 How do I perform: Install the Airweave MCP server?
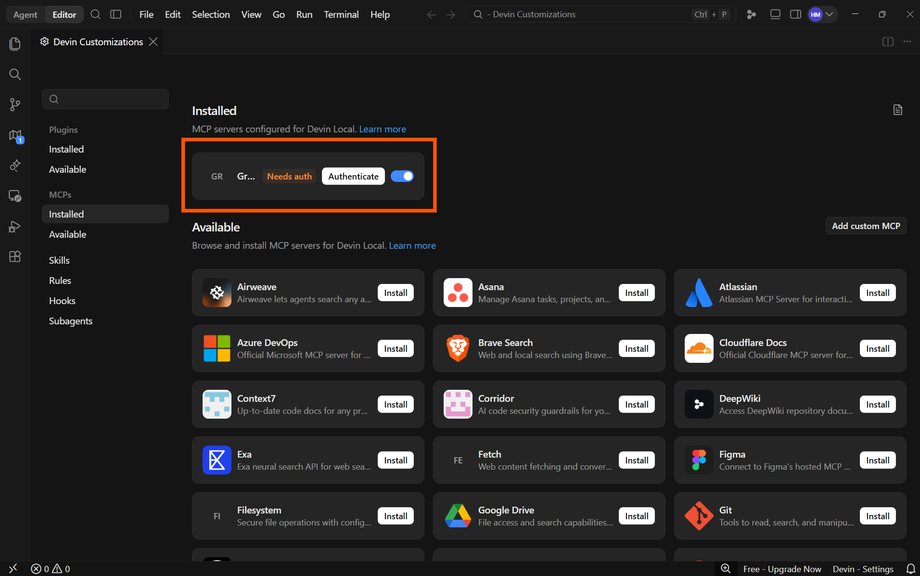coord(395,293)
